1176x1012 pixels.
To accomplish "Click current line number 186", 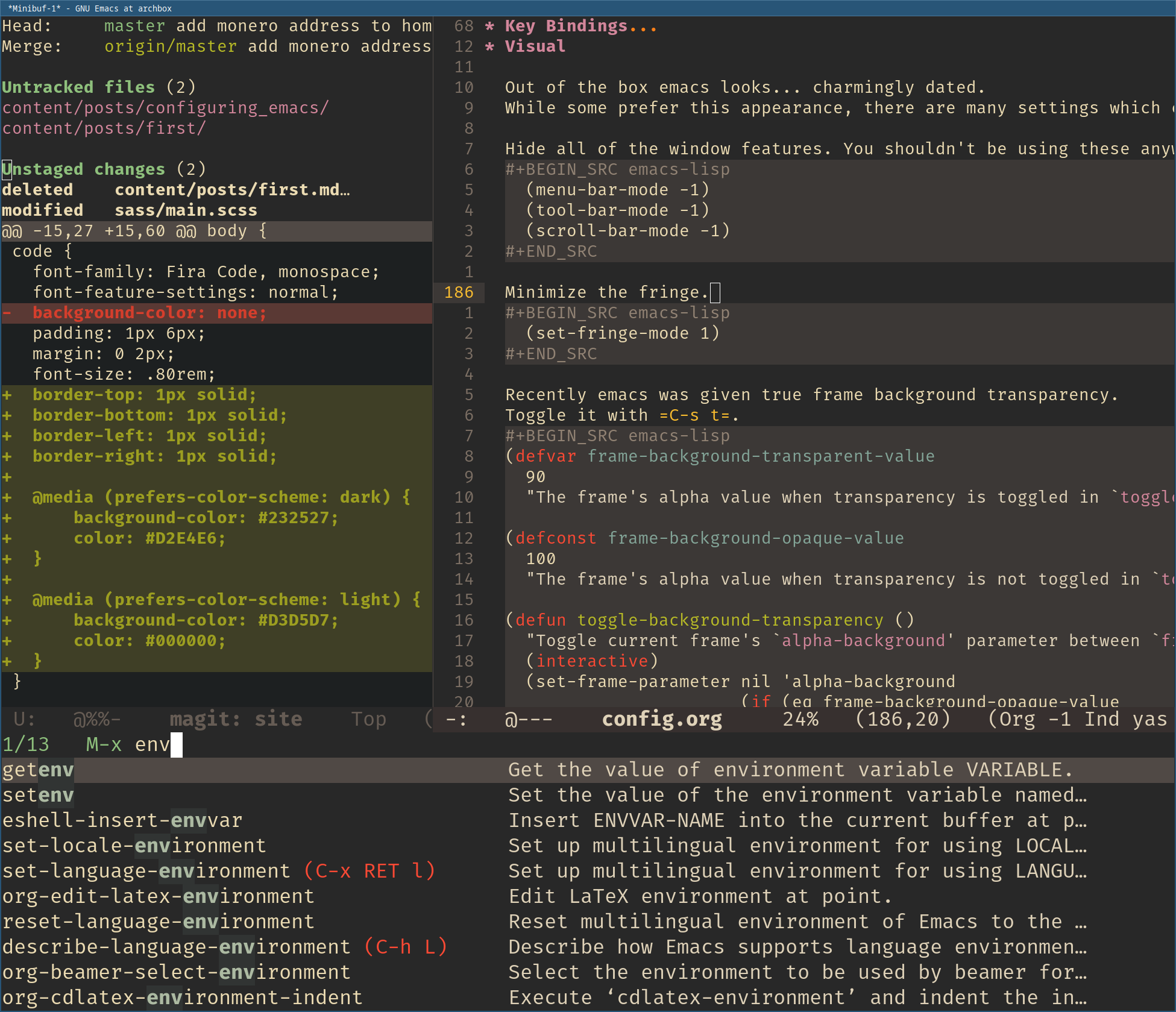I will 459,292.
